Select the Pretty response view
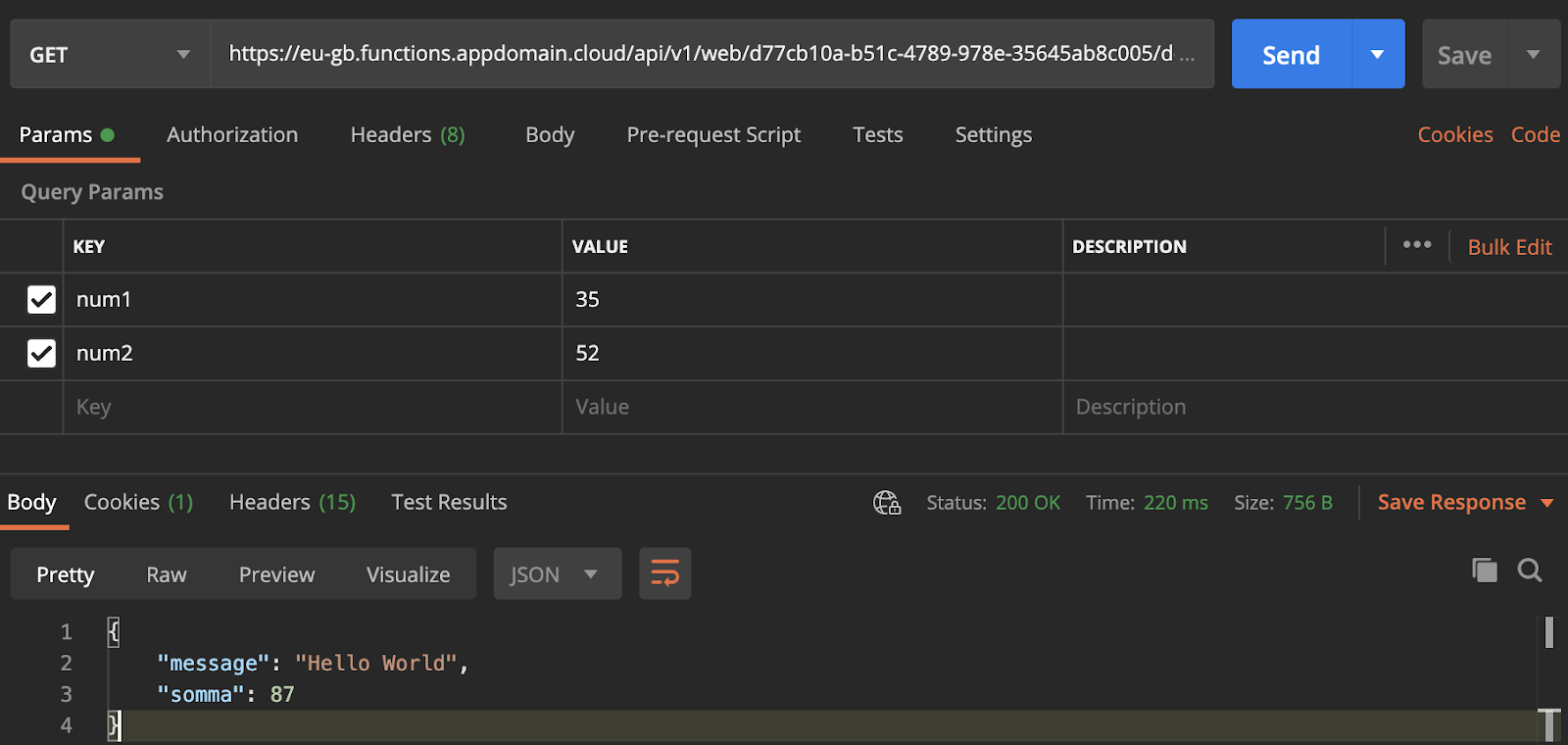This screenshot has width=1568, height=745. (x=66, y=574)
